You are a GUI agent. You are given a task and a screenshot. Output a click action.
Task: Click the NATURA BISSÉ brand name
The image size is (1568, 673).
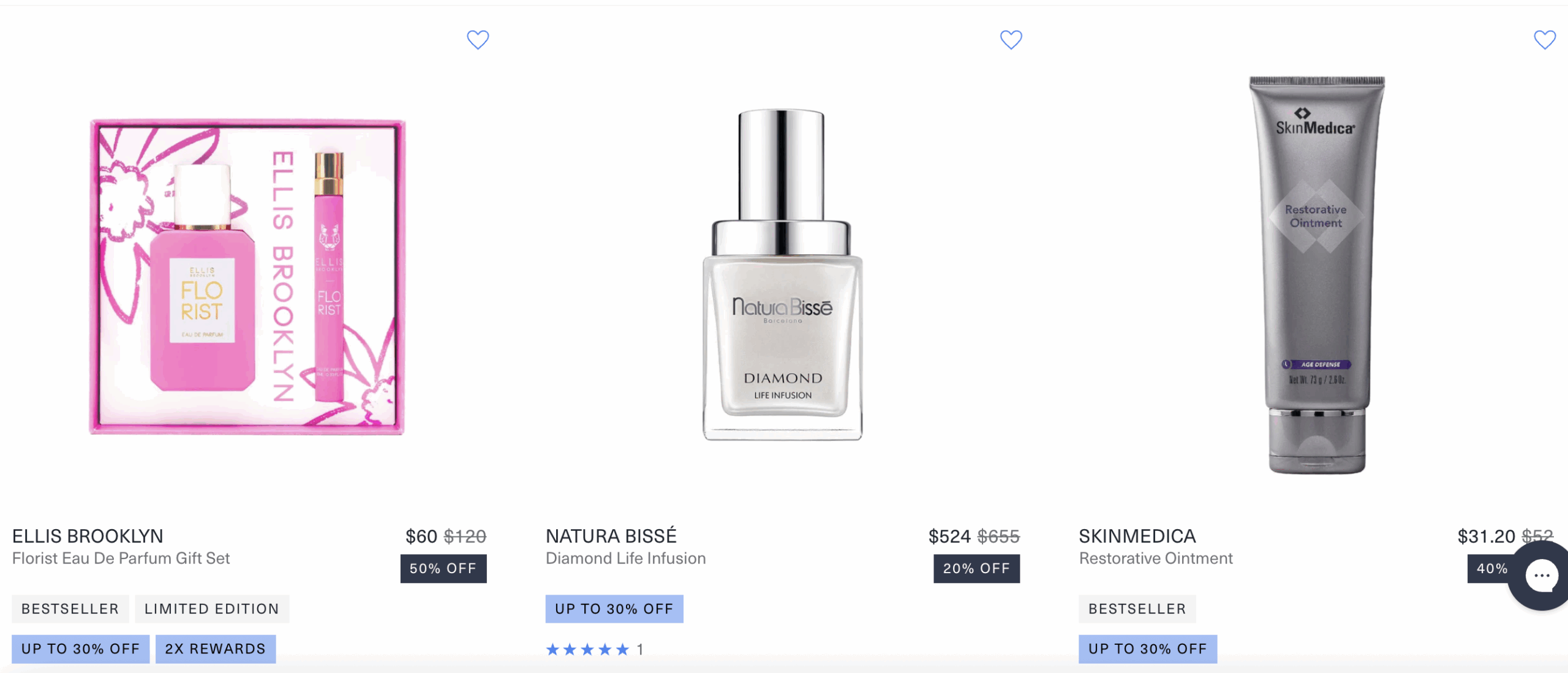pyautogui.click(x=611, y=536)
